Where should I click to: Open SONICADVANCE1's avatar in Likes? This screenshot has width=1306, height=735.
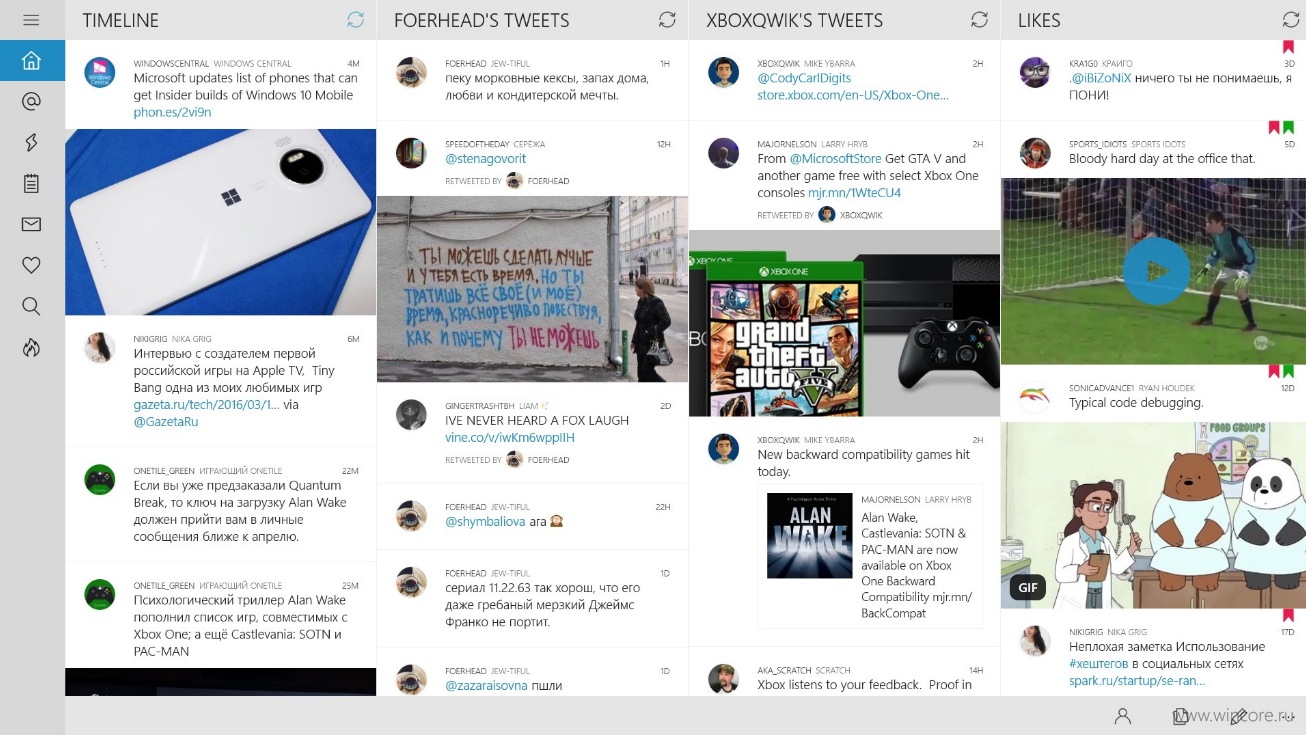tap(1035, 397)
